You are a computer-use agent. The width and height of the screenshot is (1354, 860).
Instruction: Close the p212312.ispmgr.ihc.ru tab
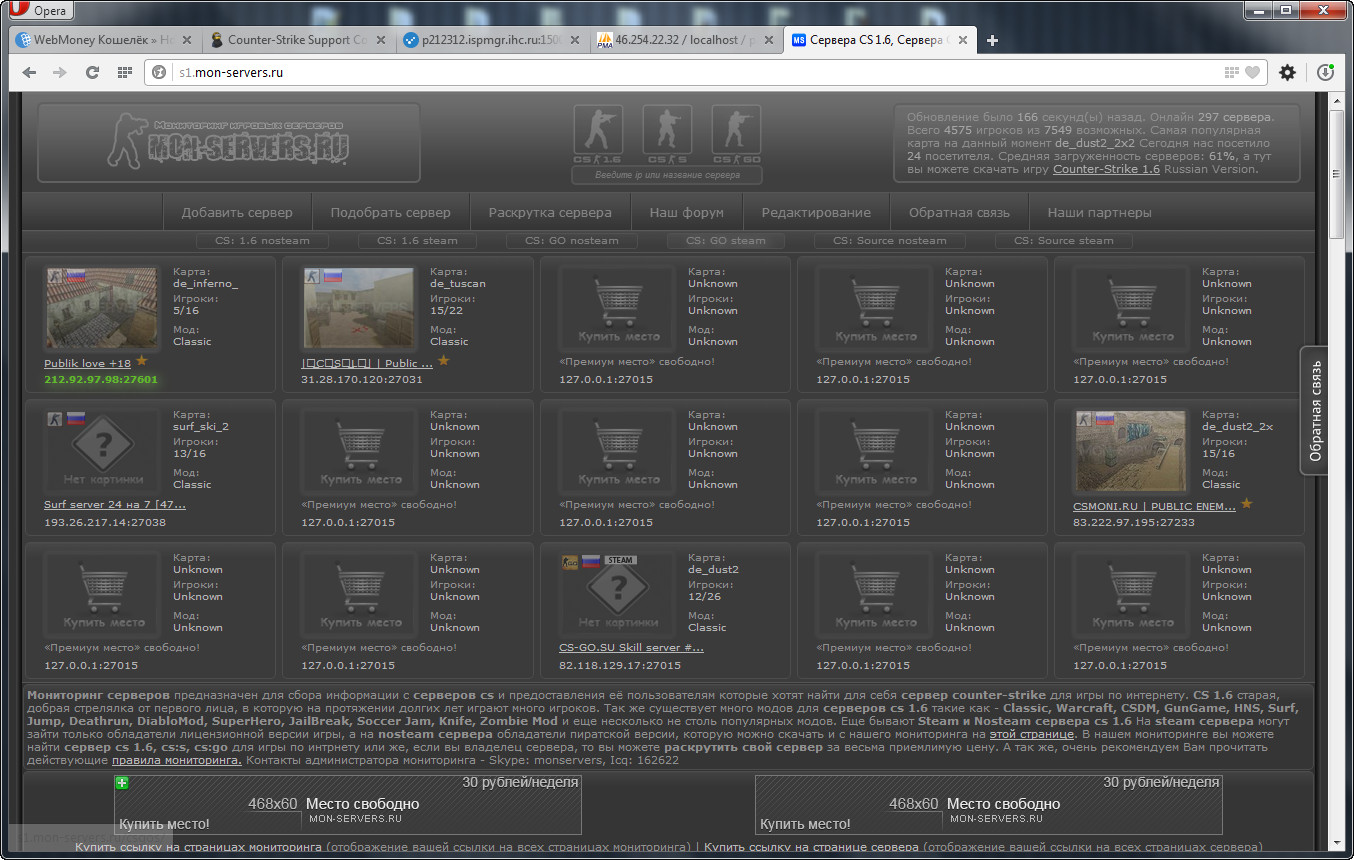pos(574,40)
